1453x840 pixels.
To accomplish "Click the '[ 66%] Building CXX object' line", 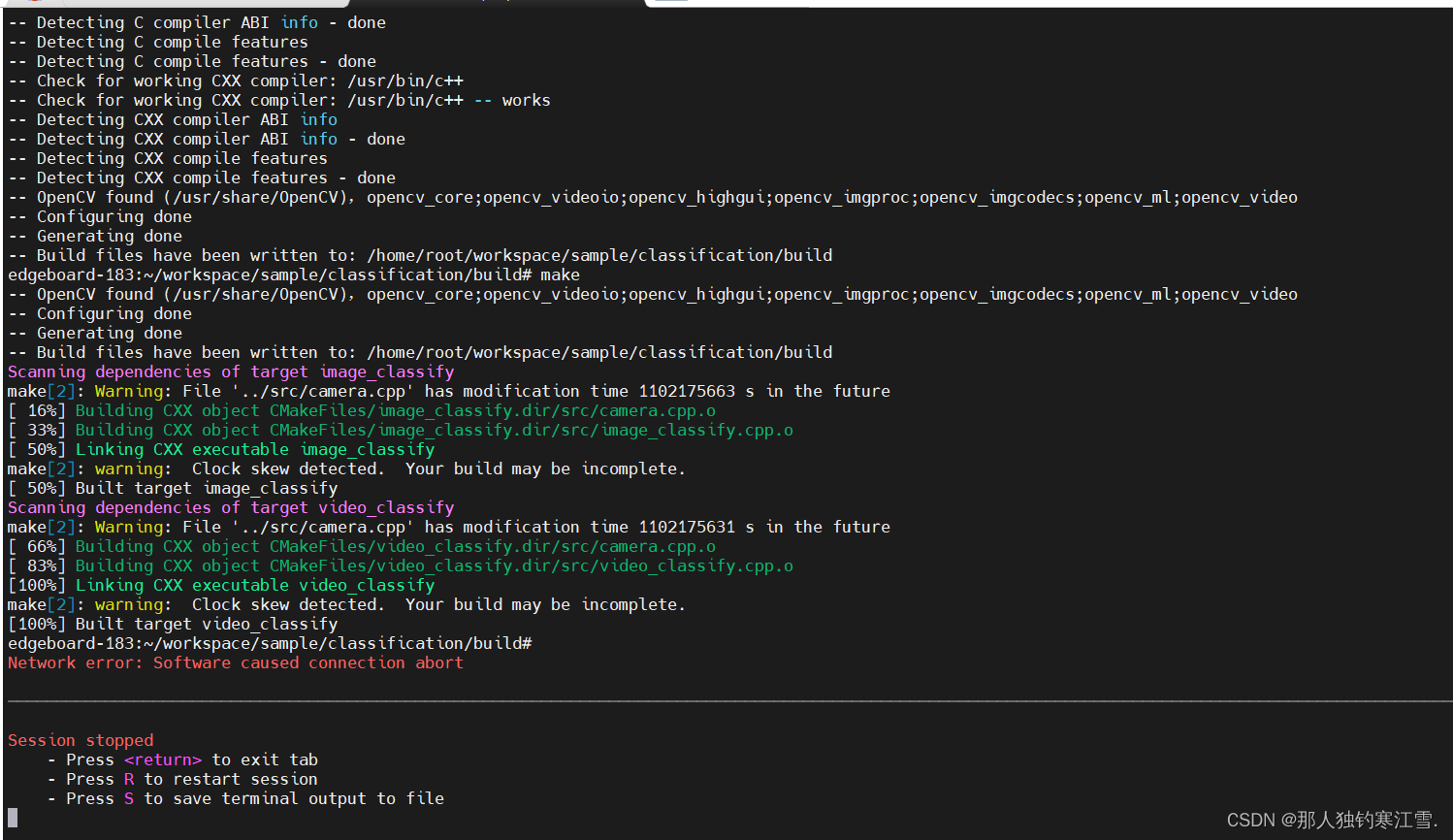I will (362, 547).
